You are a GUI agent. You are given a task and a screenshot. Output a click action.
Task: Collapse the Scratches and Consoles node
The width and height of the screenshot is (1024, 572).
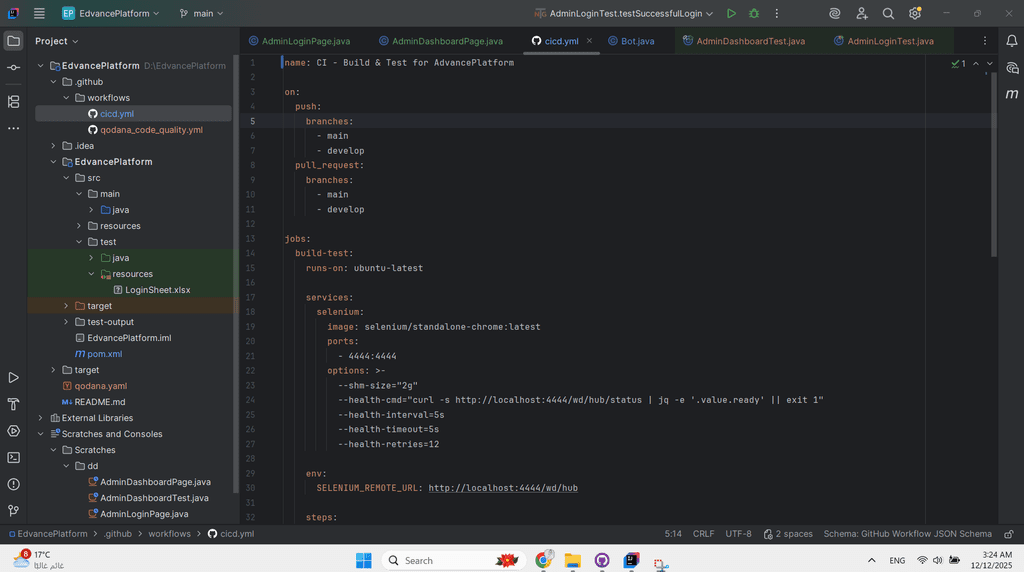pyautogui.click(x=41, y=434)
